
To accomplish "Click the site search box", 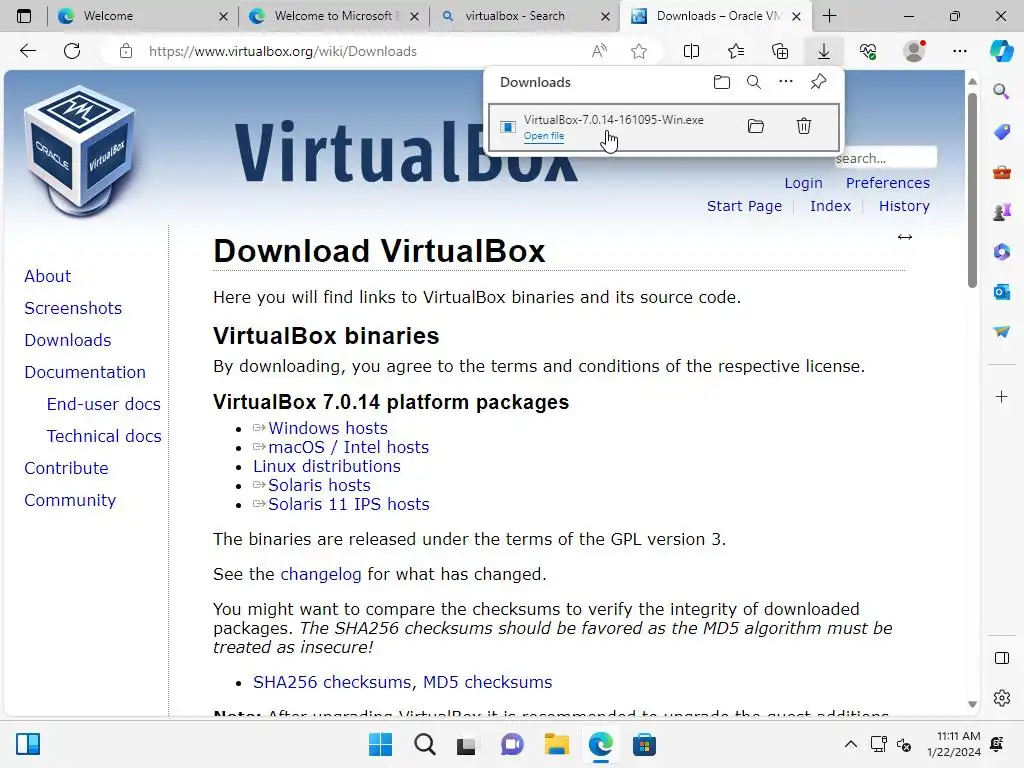I will [885, 158].
